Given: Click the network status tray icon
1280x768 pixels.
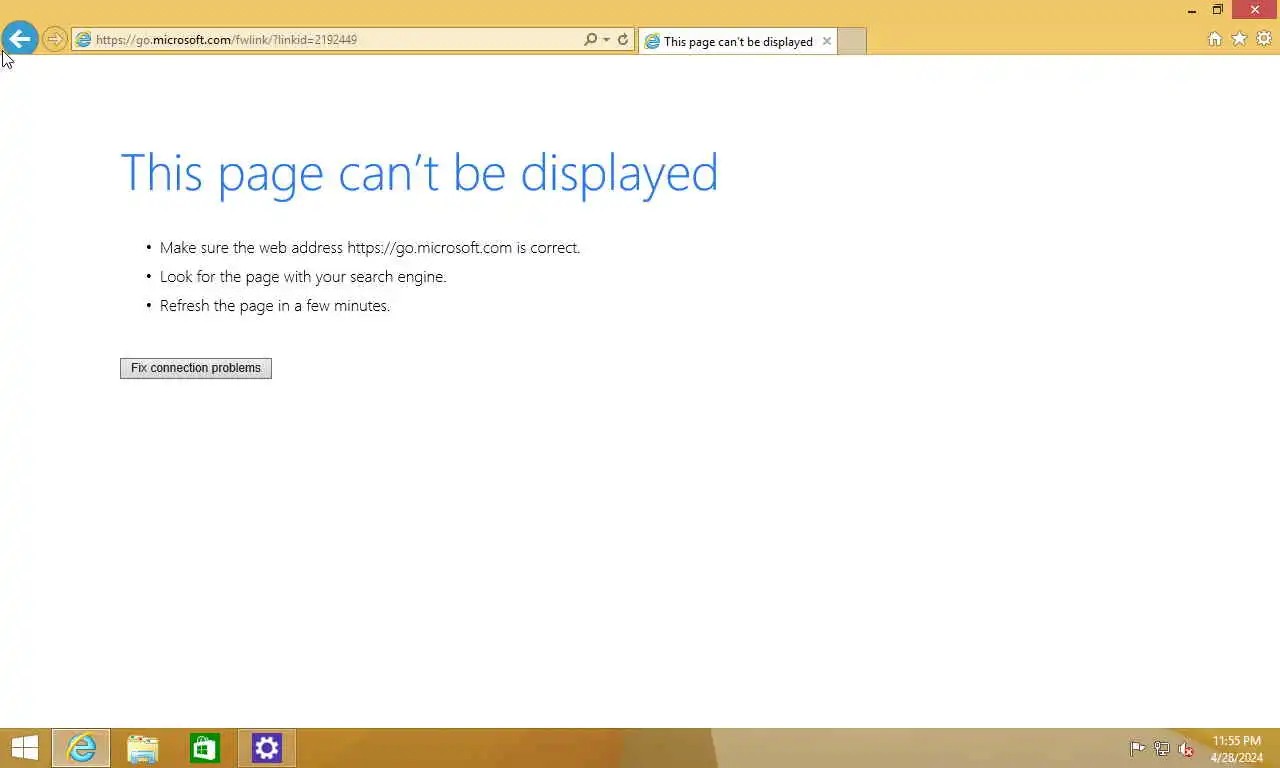Looking at the screenshot, I should tap(1162, 748).
